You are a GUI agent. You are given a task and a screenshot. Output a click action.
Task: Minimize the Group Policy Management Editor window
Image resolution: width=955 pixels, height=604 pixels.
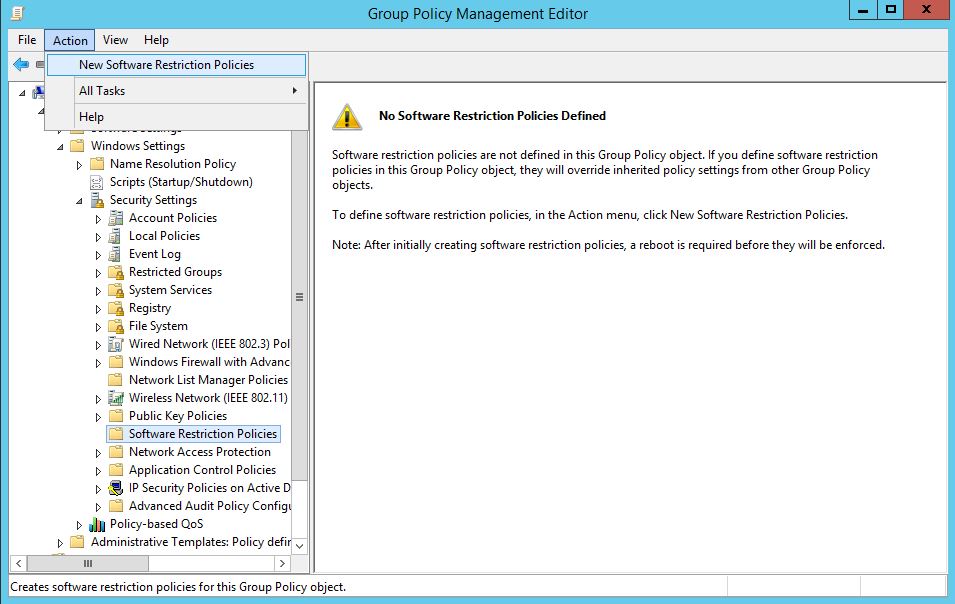tap(862, 10)
